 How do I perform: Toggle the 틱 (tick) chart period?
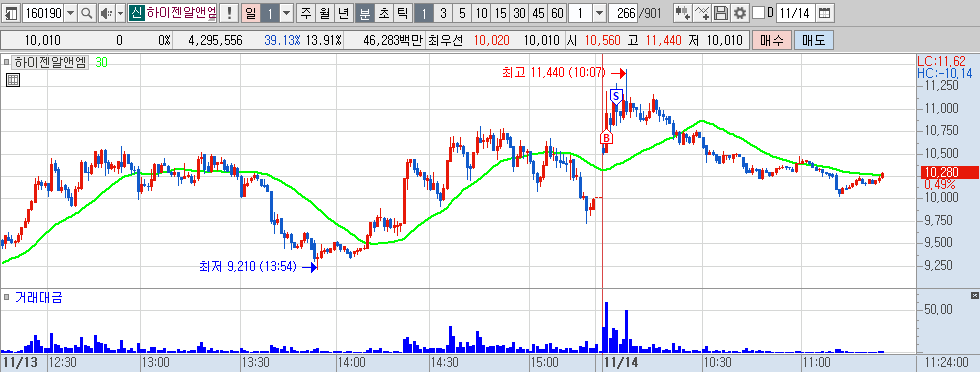click(x=403, y=13)
